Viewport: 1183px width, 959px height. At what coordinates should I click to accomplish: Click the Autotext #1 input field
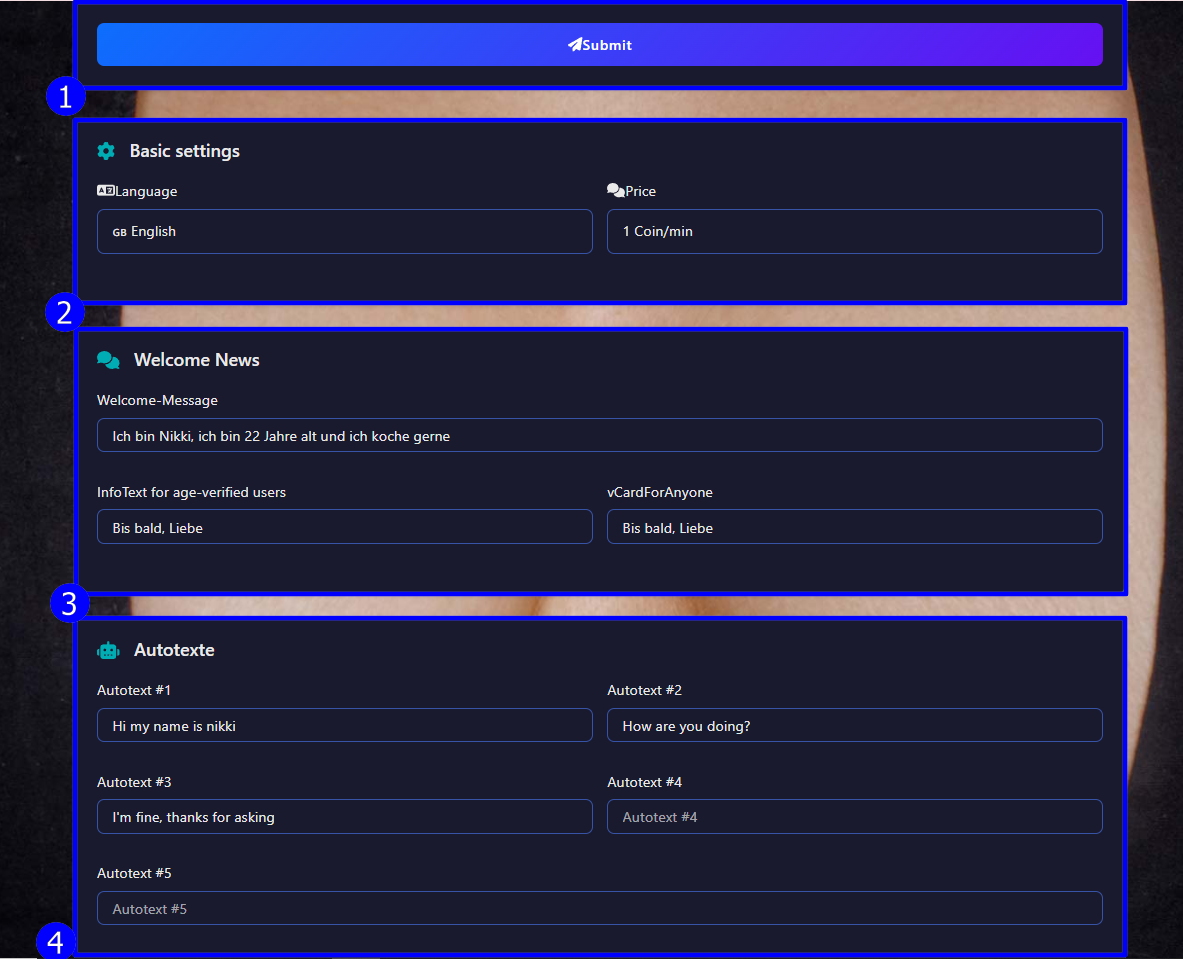(x=344, y=726)
